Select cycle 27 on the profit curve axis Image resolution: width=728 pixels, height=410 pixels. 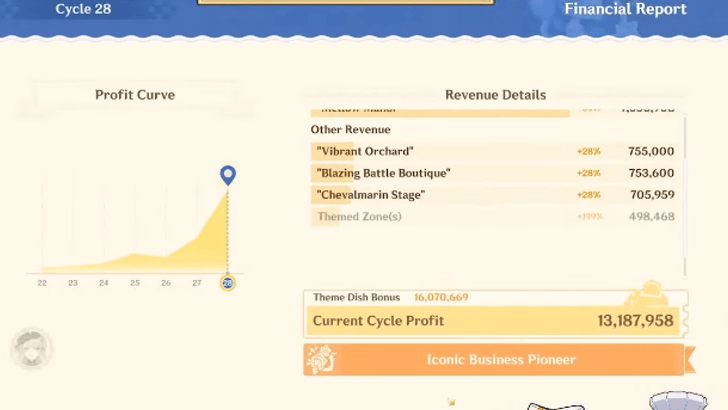tap(197, 283)
